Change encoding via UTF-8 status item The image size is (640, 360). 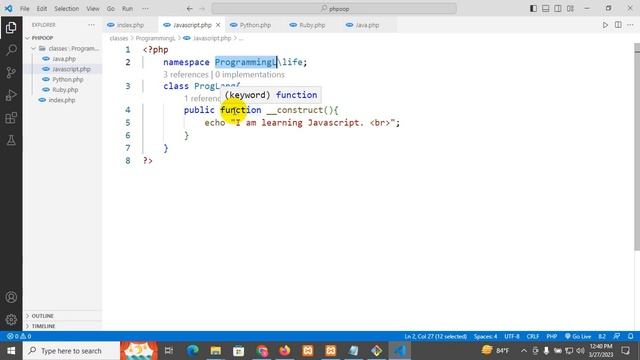coord(512,336)
